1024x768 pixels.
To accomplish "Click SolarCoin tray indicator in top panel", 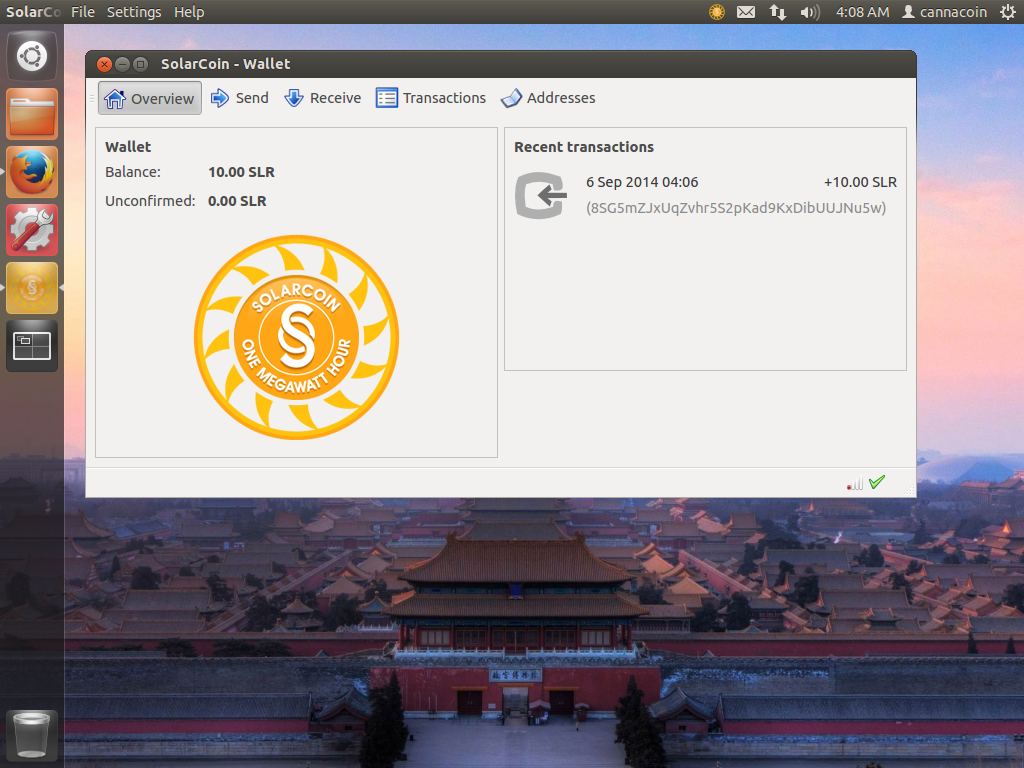I will coord(717,12).
